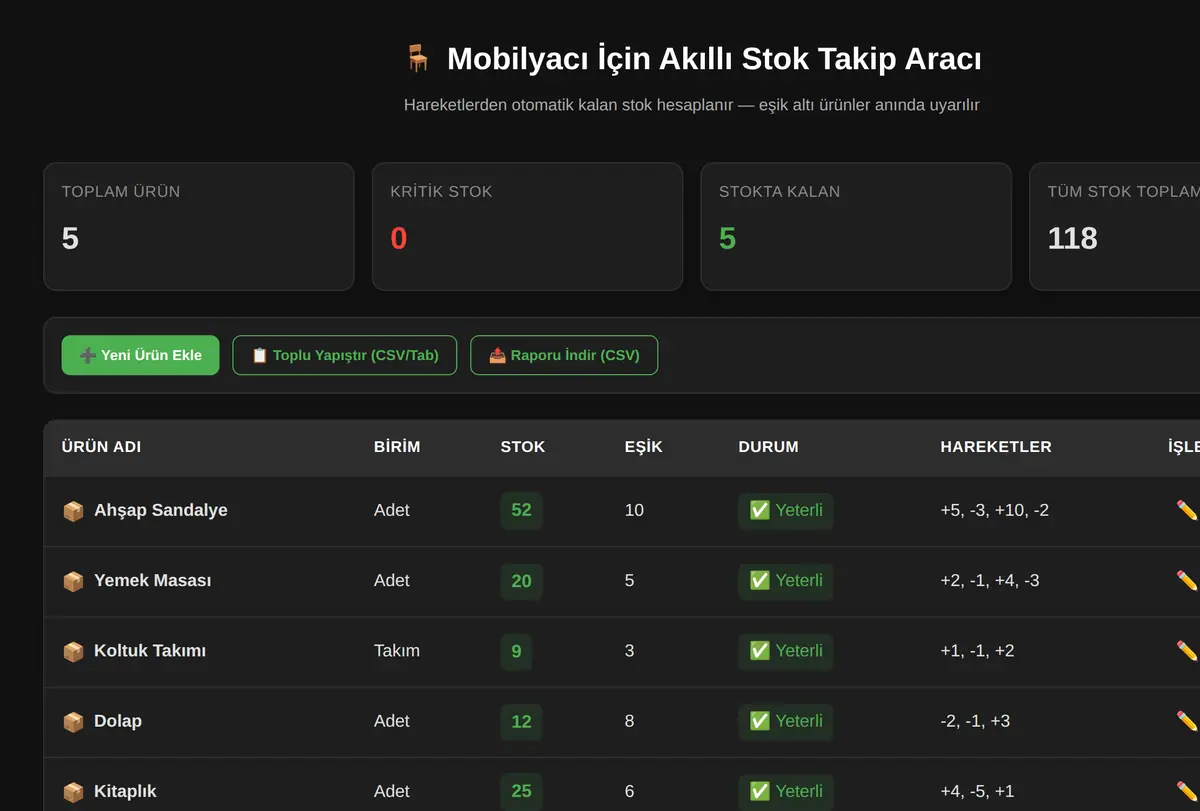Click the ÜRÜN ADI column header
This screenshot has height=811, width=1200.
(x=101, y=447)
